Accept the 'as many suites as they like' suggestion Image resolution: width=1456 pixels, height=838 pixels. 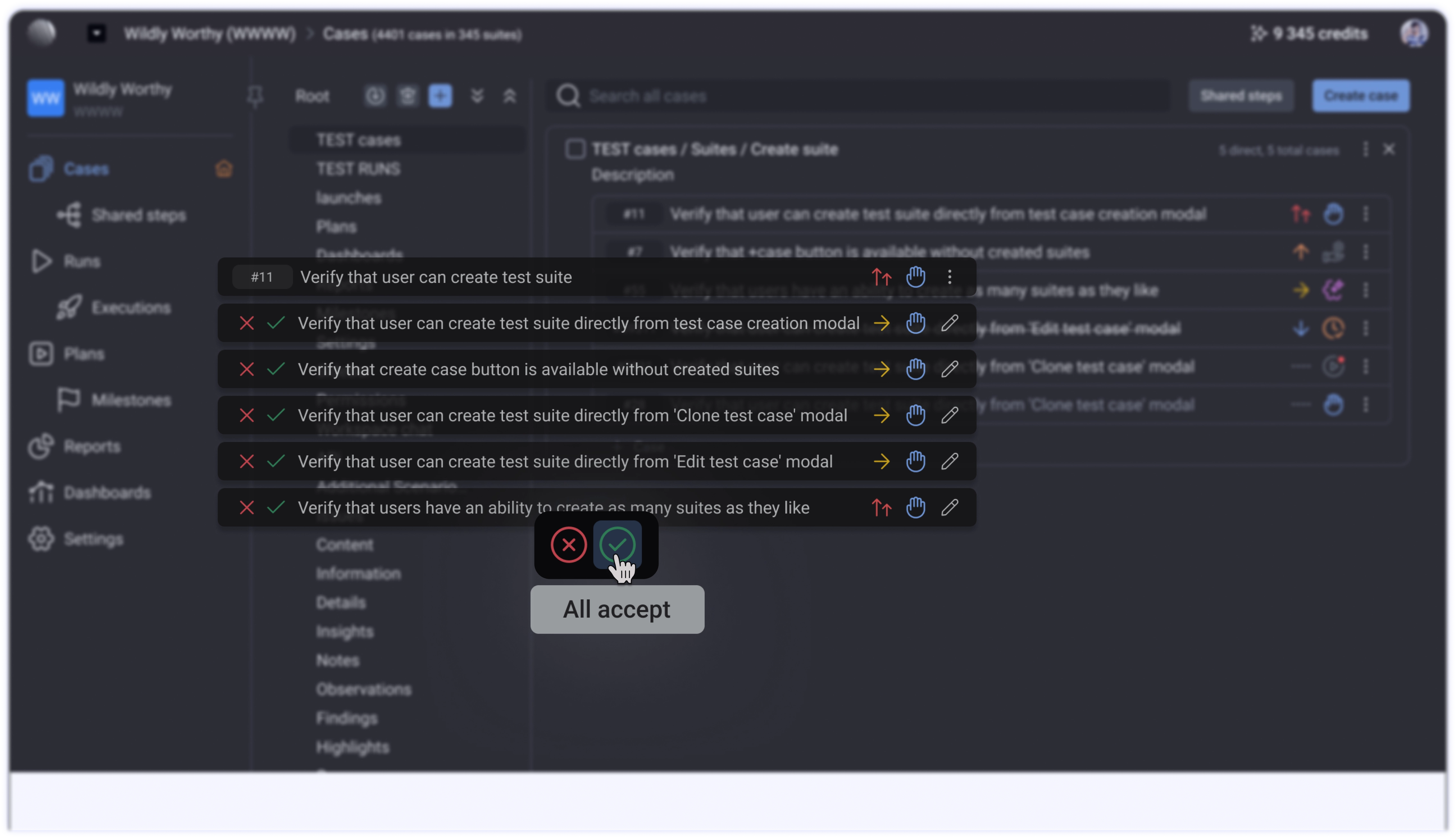tap(276, 508)
